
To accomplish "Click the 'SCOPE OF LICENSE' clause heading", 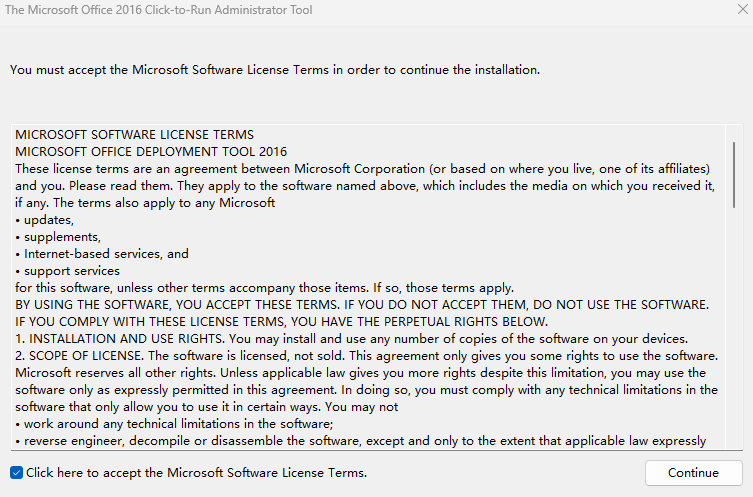I will tap(85, 356).
